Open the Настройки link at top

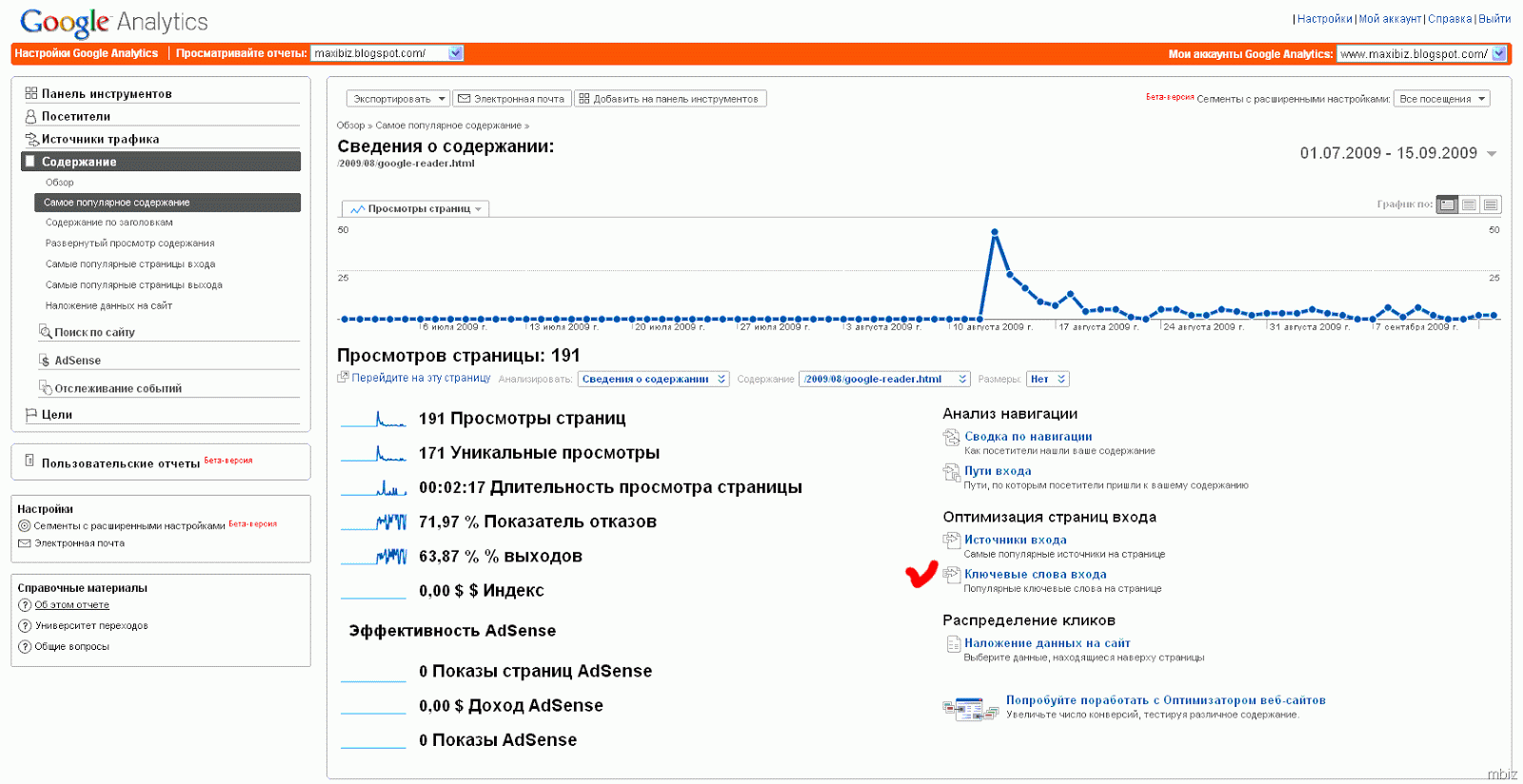(x=1324, y=19)
